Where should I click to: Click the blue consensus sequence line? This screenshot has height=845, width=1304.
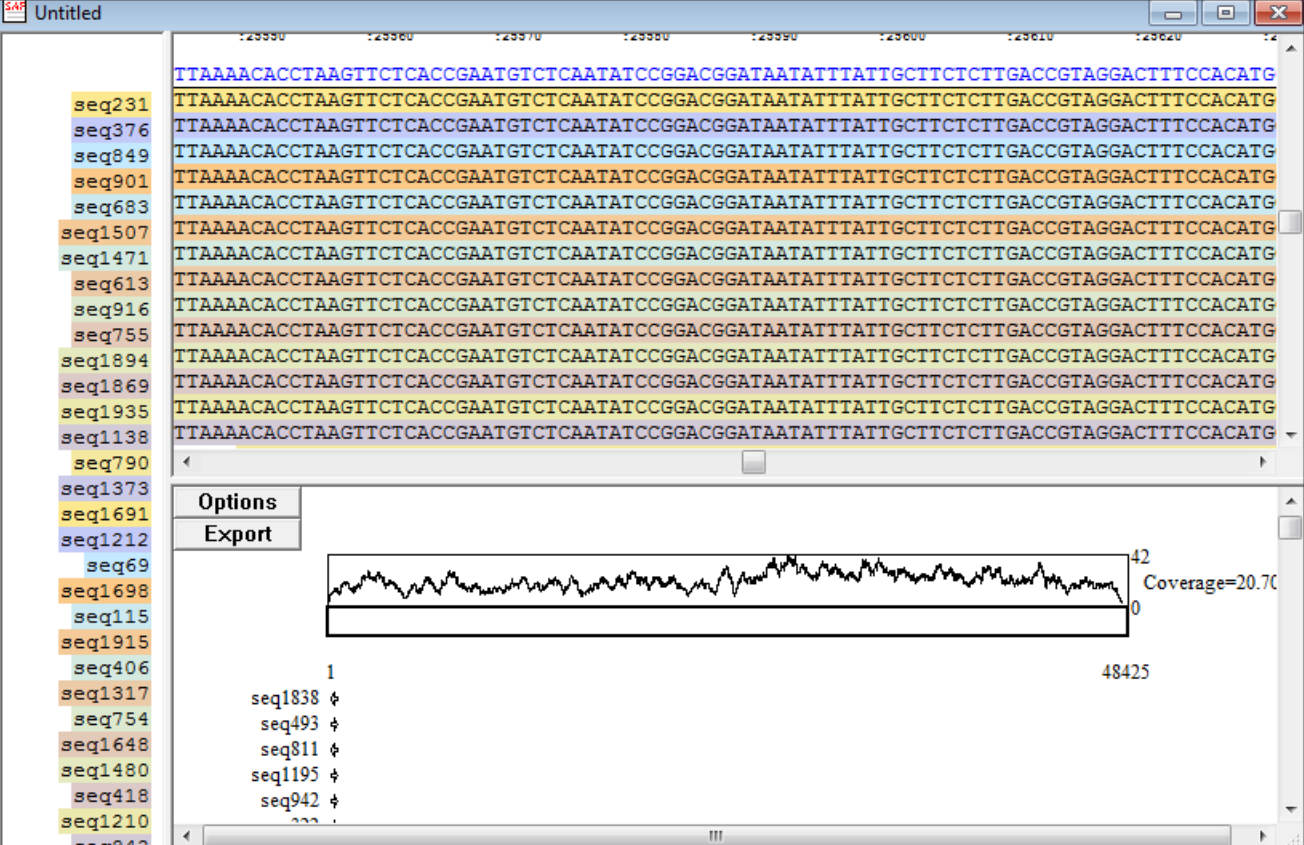click(x=724, y=75)
